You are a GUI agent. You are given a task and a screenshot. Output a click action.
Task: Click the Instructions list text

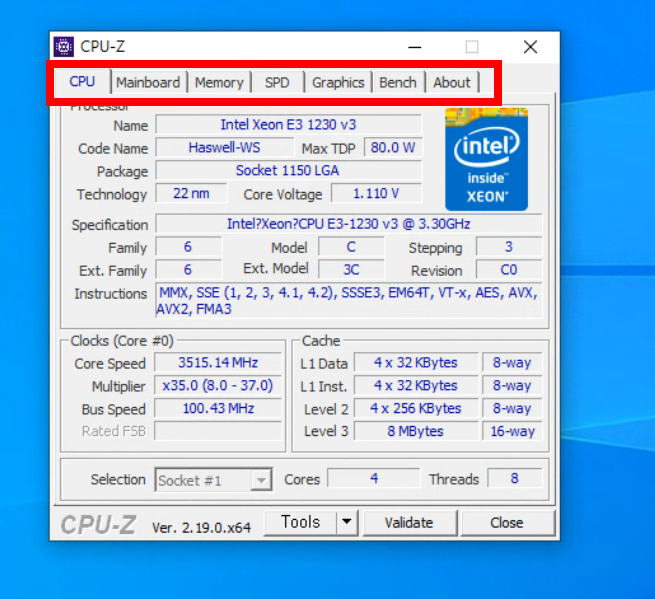click(349, 300)
